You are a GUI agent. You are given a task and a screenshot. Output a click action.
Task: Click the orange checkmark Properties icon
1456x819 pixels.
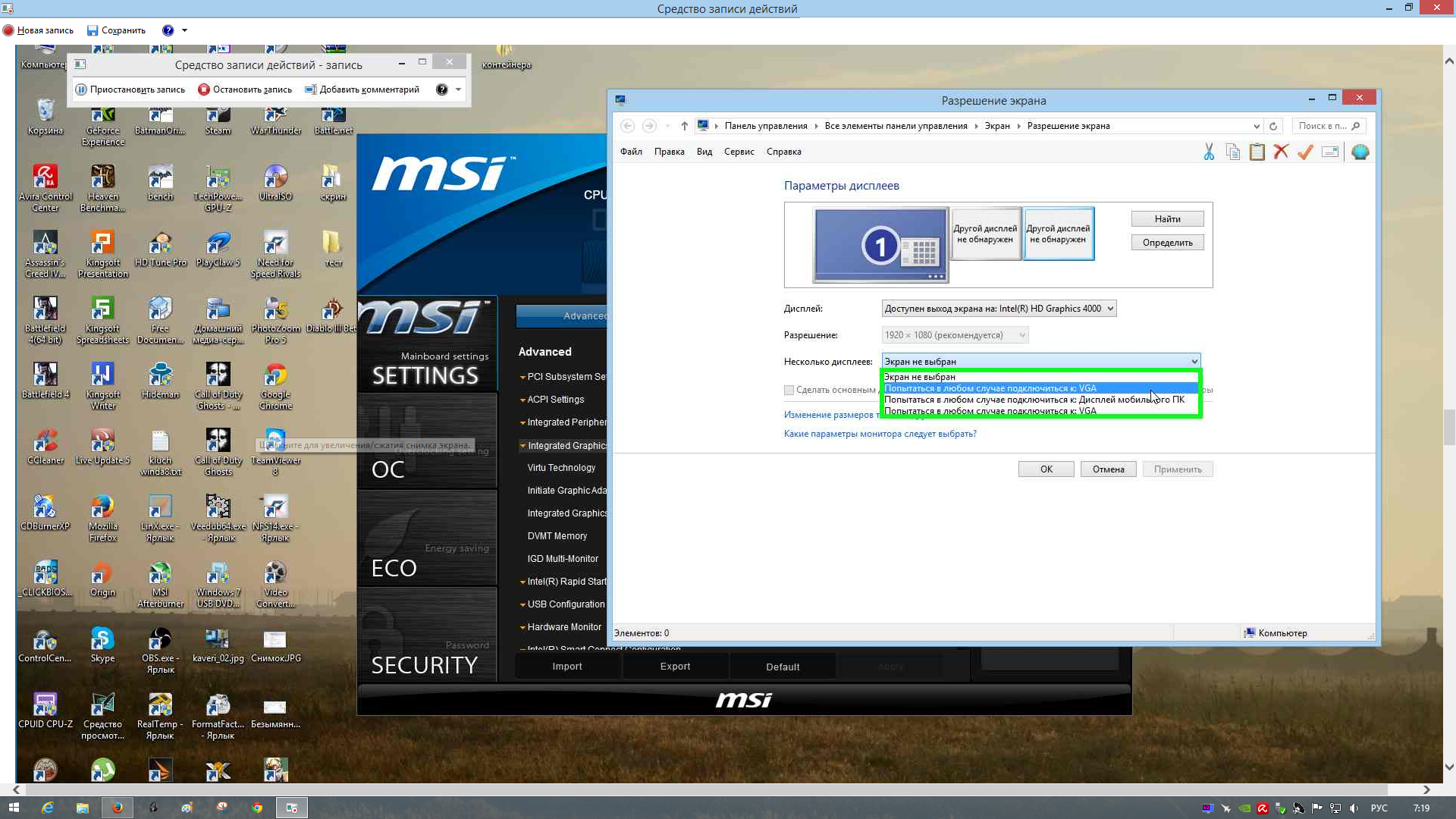coord(1305,152)
